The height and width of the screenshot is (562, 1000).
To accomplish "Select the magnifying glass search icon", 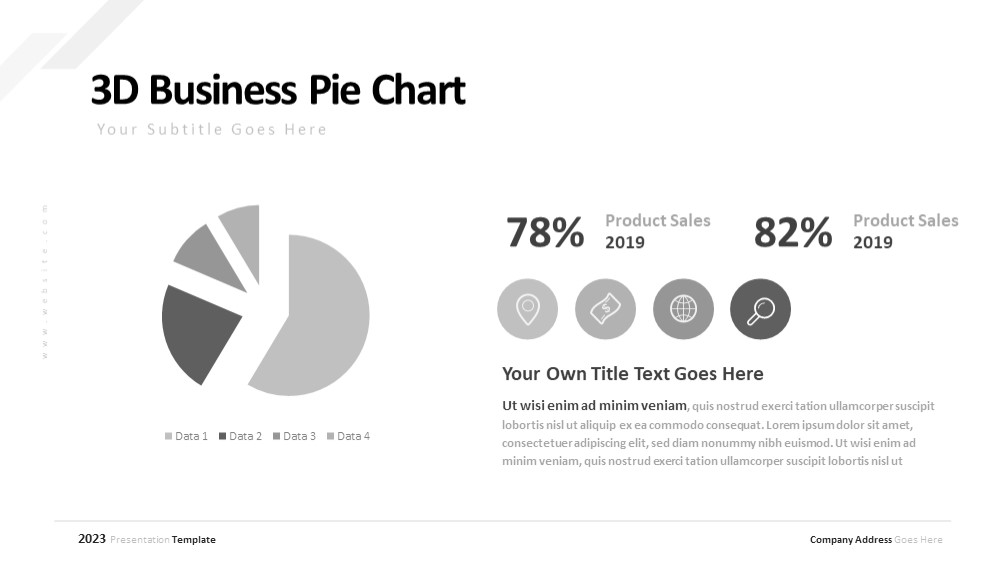I will [x=760, y=309].
